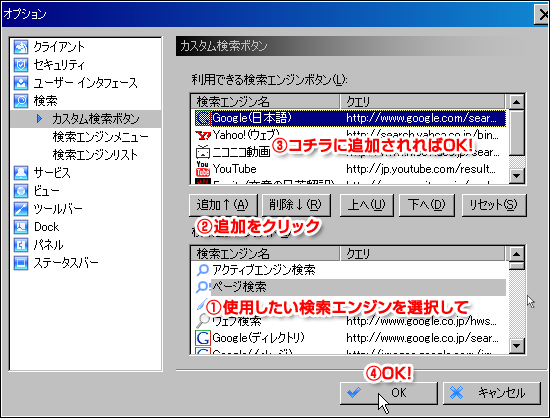The height and width of the screenshot is (418, 550).
Task: Click the upper list クエリ column header
Action: pos(423,102)
